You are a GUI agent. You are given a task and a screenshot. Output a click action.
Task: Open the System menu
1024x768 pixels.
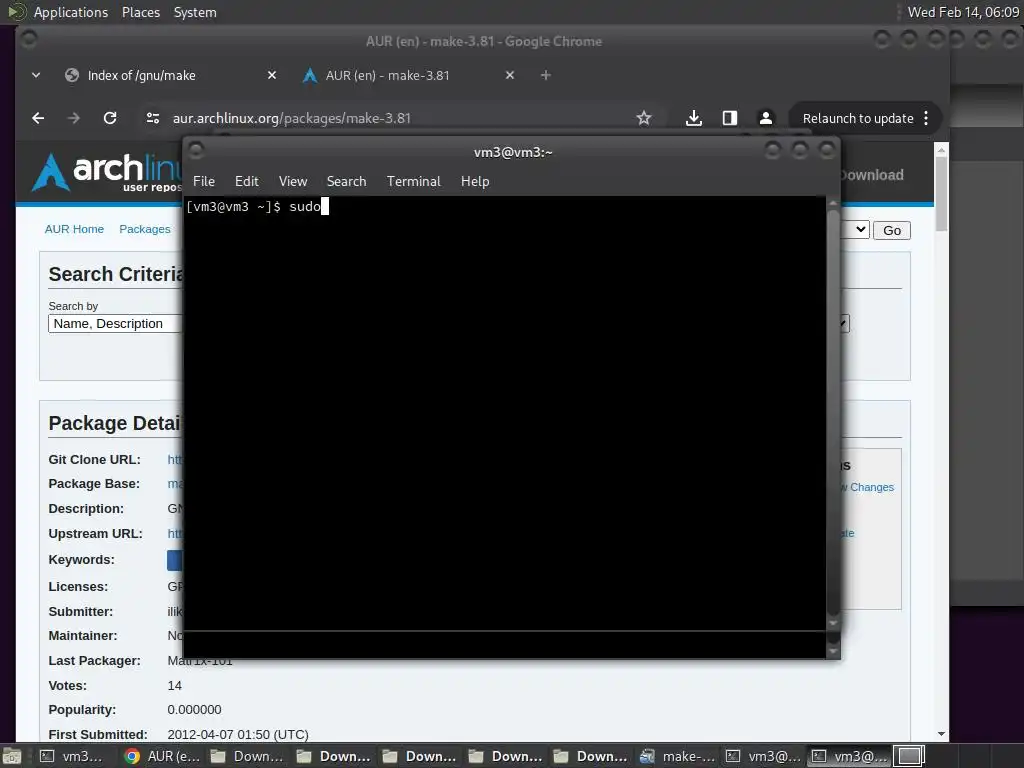195,12
